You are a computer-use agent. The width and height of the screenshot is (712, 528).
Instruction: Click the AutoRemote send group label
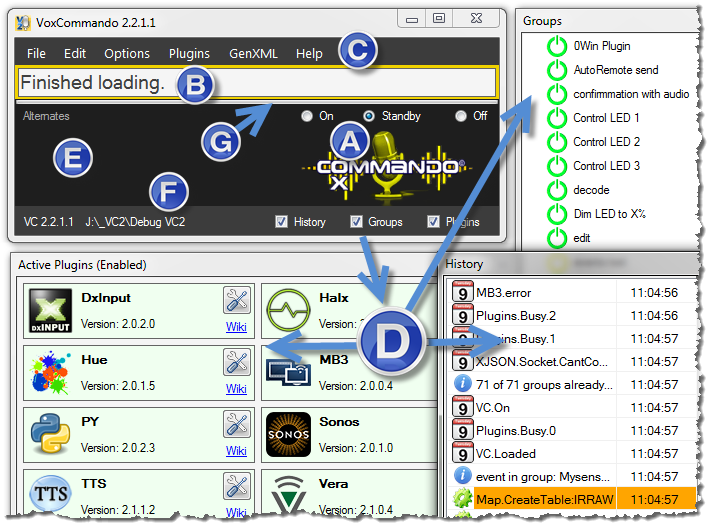point(616,70)
